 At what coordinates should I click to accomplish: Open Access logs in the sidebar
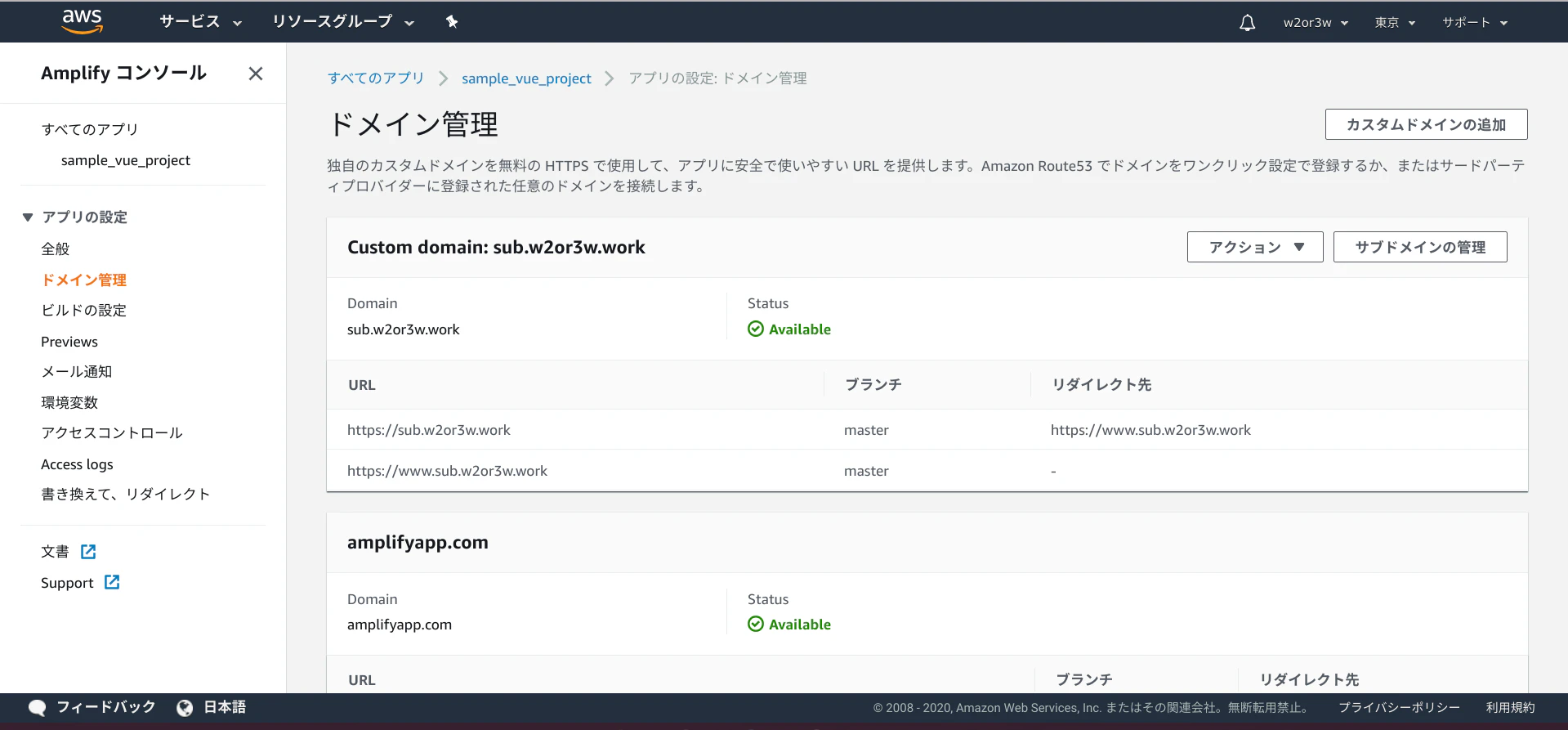[x=77, y=464]
